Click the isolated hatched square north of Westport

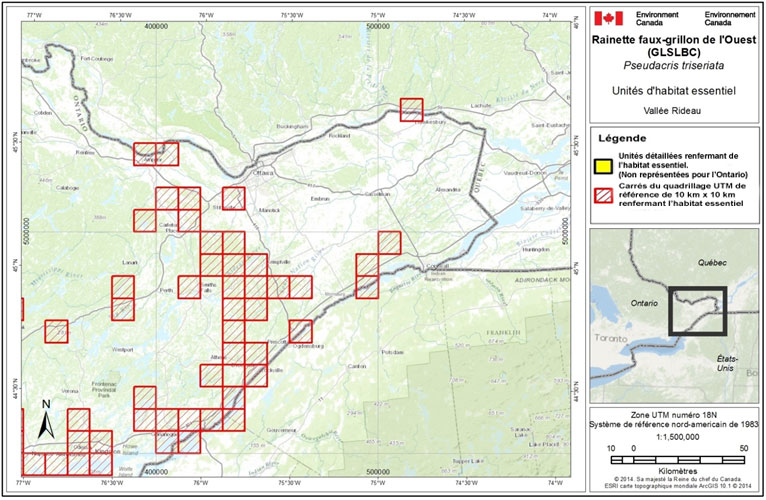[57, 331]
